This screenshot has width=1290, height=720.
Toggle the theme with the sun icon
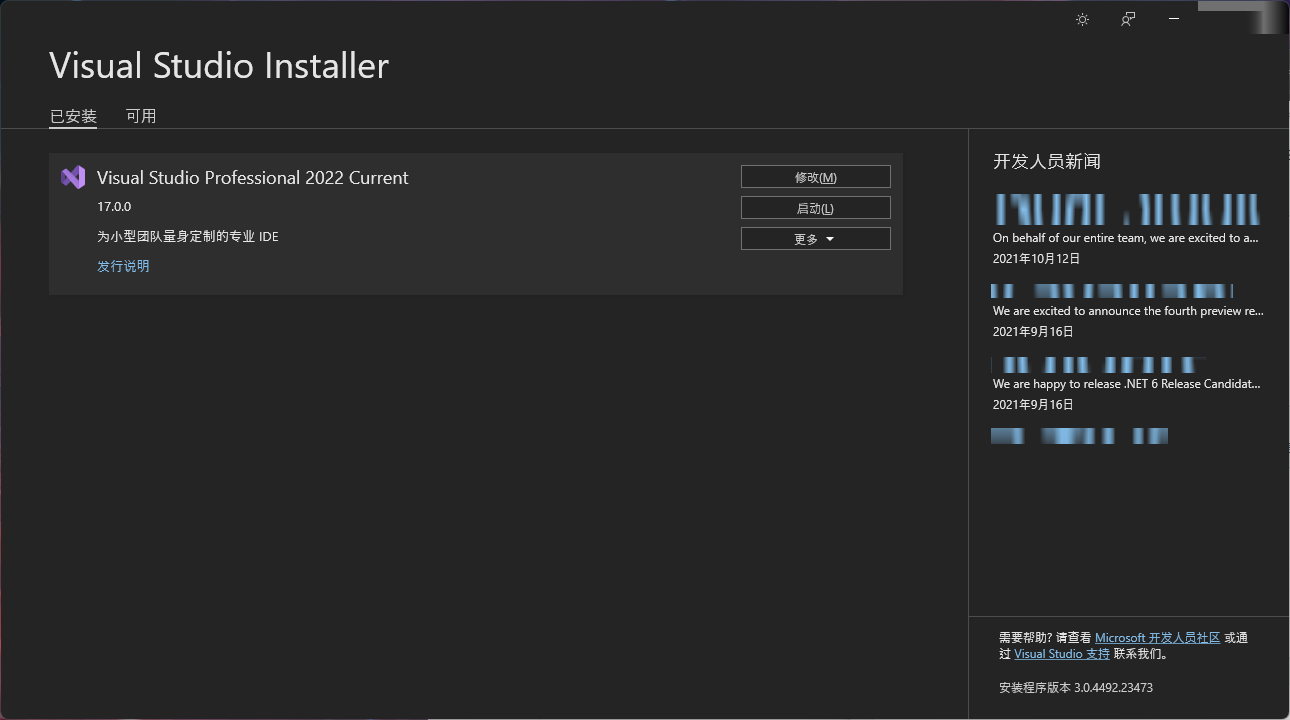pyautogui.click(x=1082, y=19)
